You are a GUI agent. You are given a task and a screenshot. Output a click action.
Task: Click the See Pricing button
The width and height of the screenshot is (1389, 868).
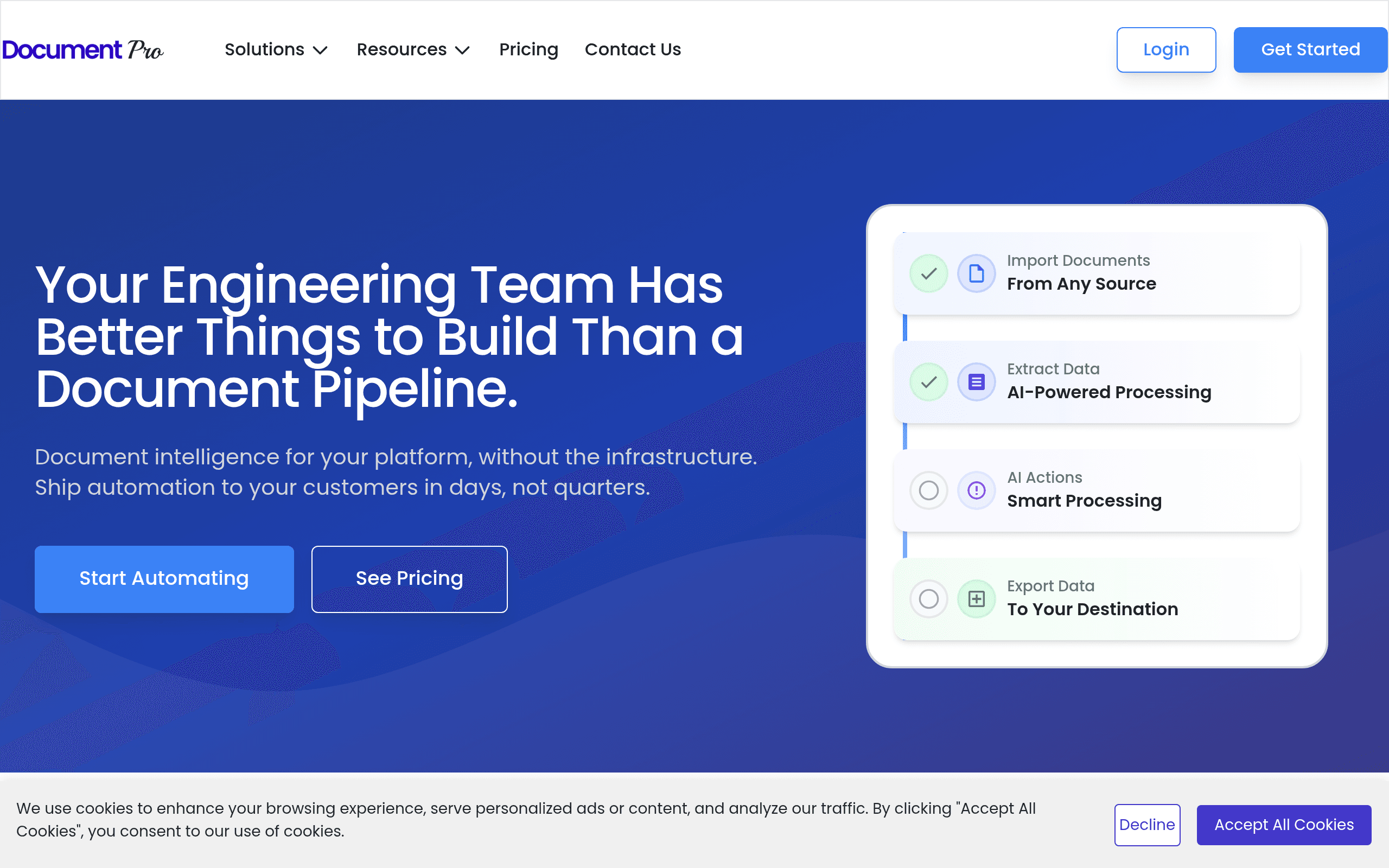tap(409, 579)
